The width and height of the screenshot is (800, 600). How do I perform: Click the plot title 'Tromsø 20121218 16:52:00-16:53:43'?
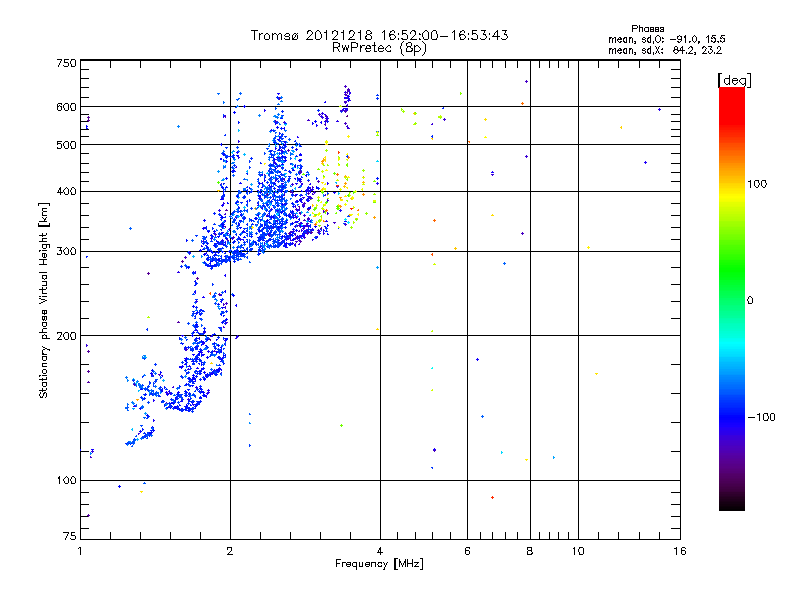coord(379,35)
